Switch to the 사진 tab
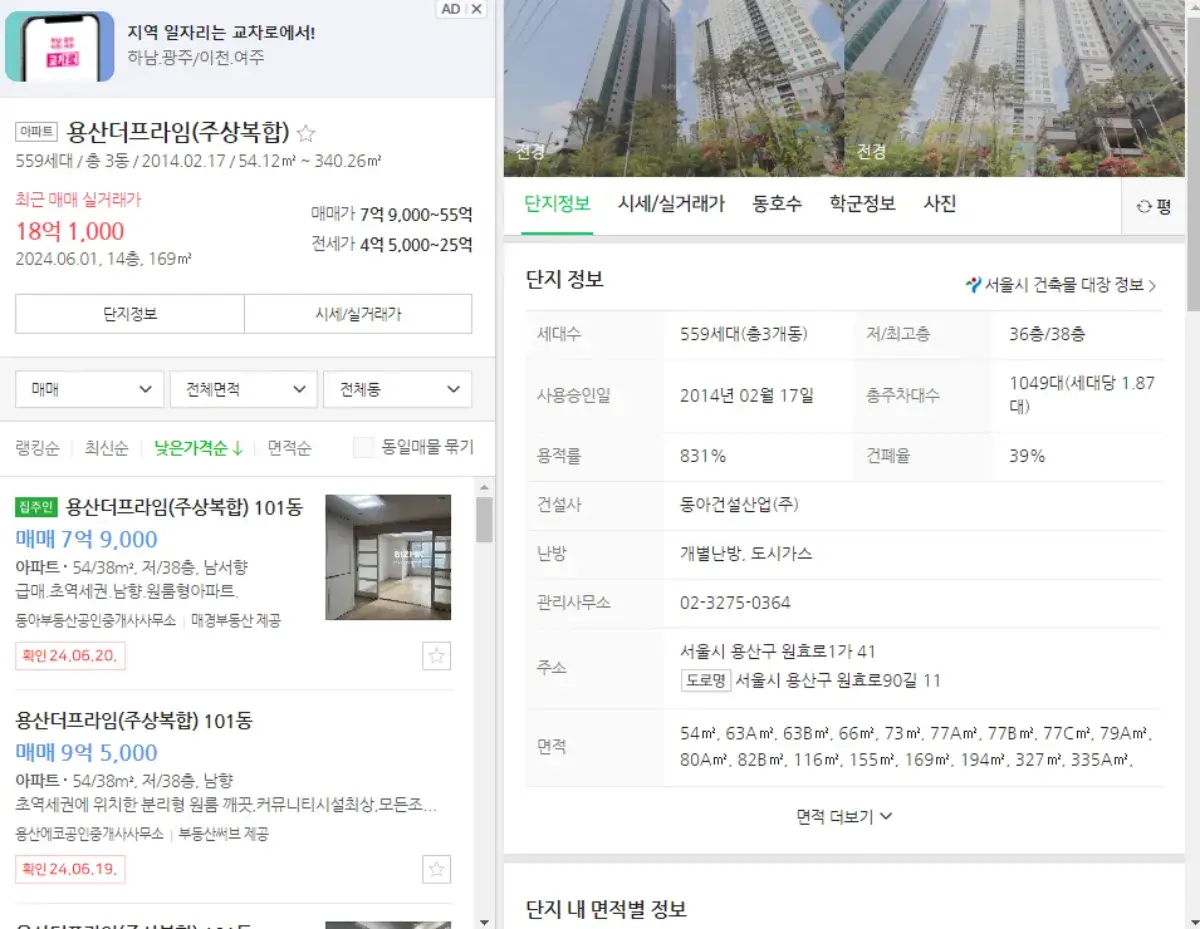This screenshot has width=1200, height=929. point(938,203)
